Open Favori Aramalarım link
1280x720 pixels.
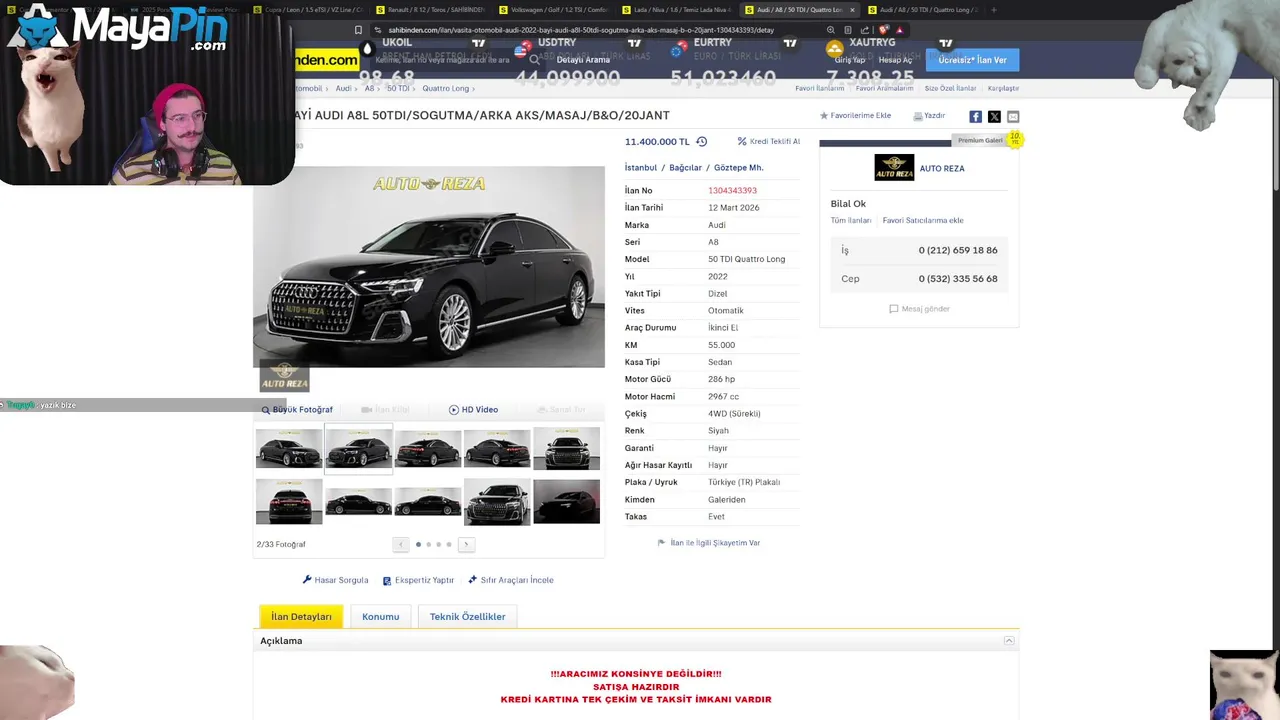tap(884, 88)
